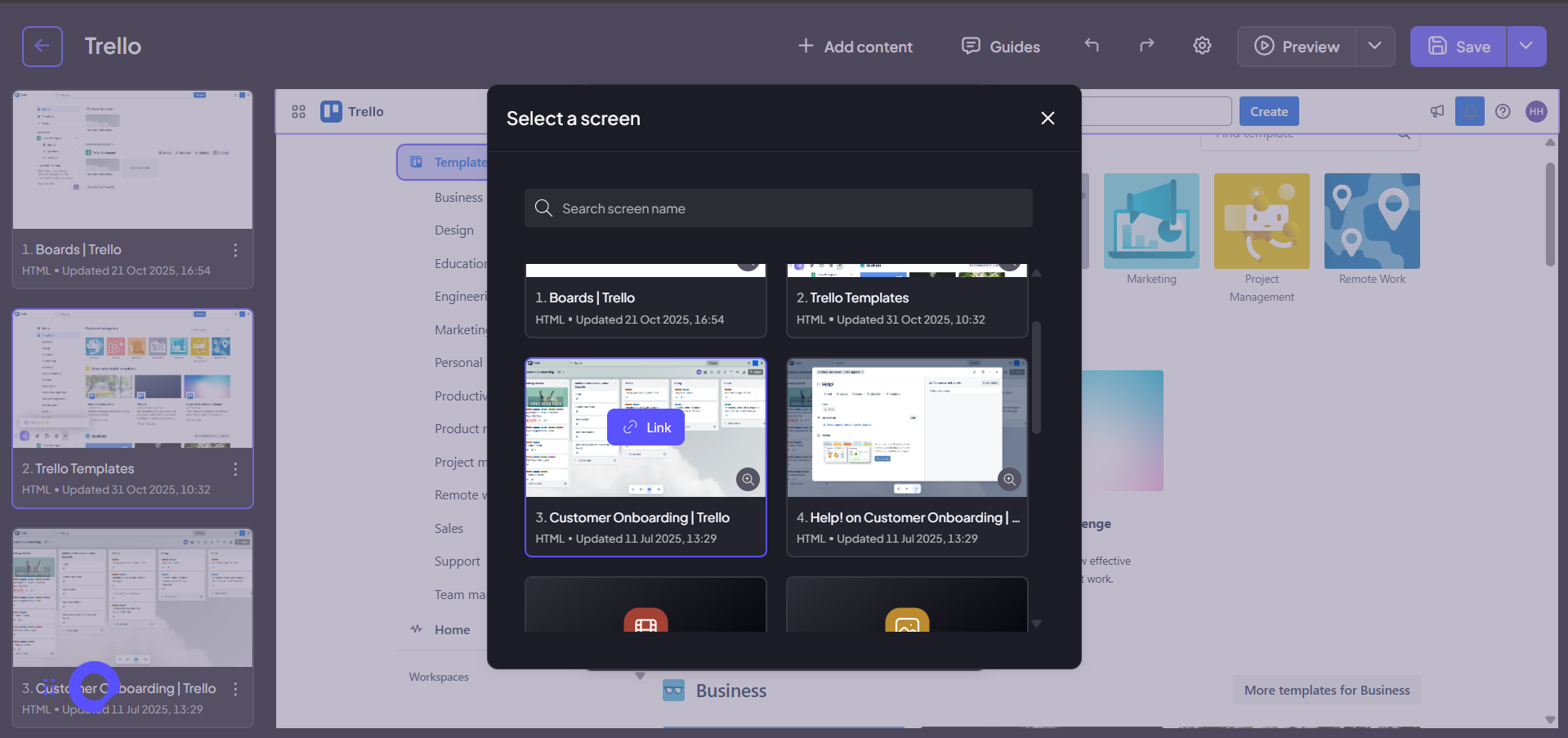Select the Support template category
1568x738 pixels.
click(x=458, y=561)
